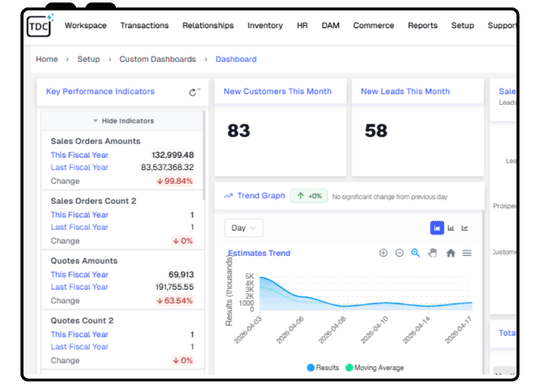The width and height of the screenshot is (540, 384).
Task: Click the Dashboard breadcrumb
Action: 236,59
